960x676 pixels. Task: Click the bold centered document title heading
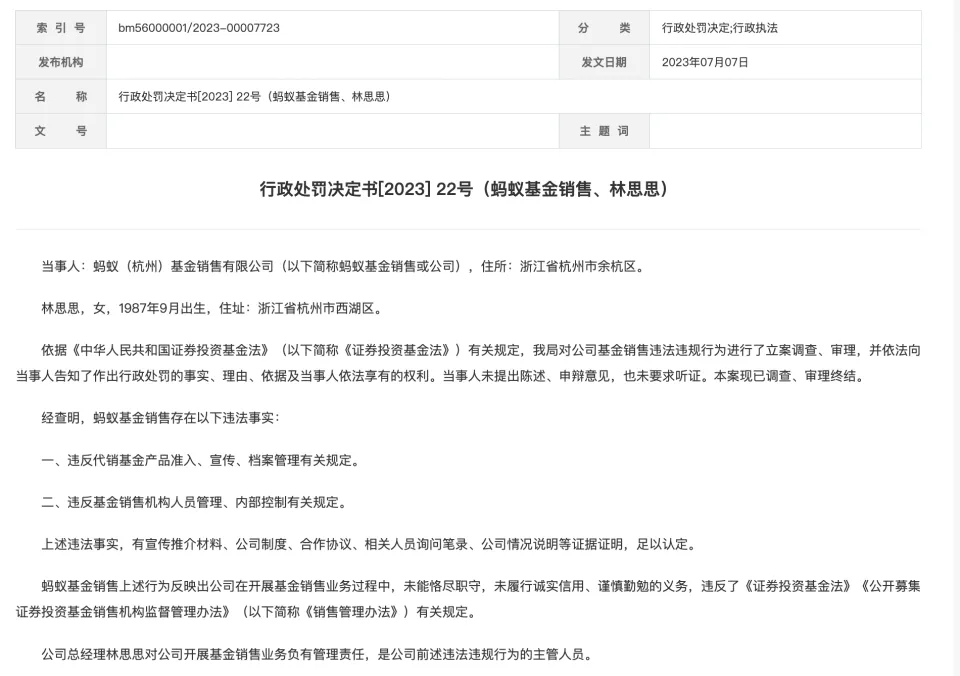point(467,189)
